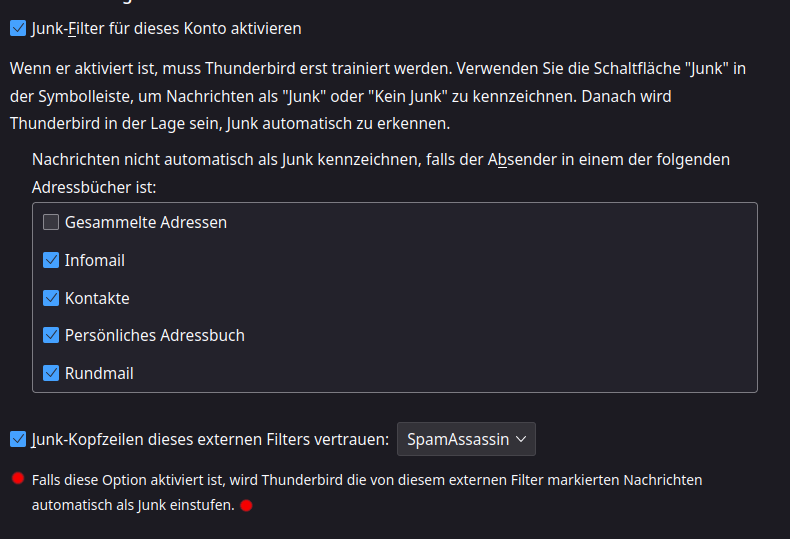Click the 'Infomail' list entry label
The height and width of the screenshot is (539, 790).
pos(95,260)
